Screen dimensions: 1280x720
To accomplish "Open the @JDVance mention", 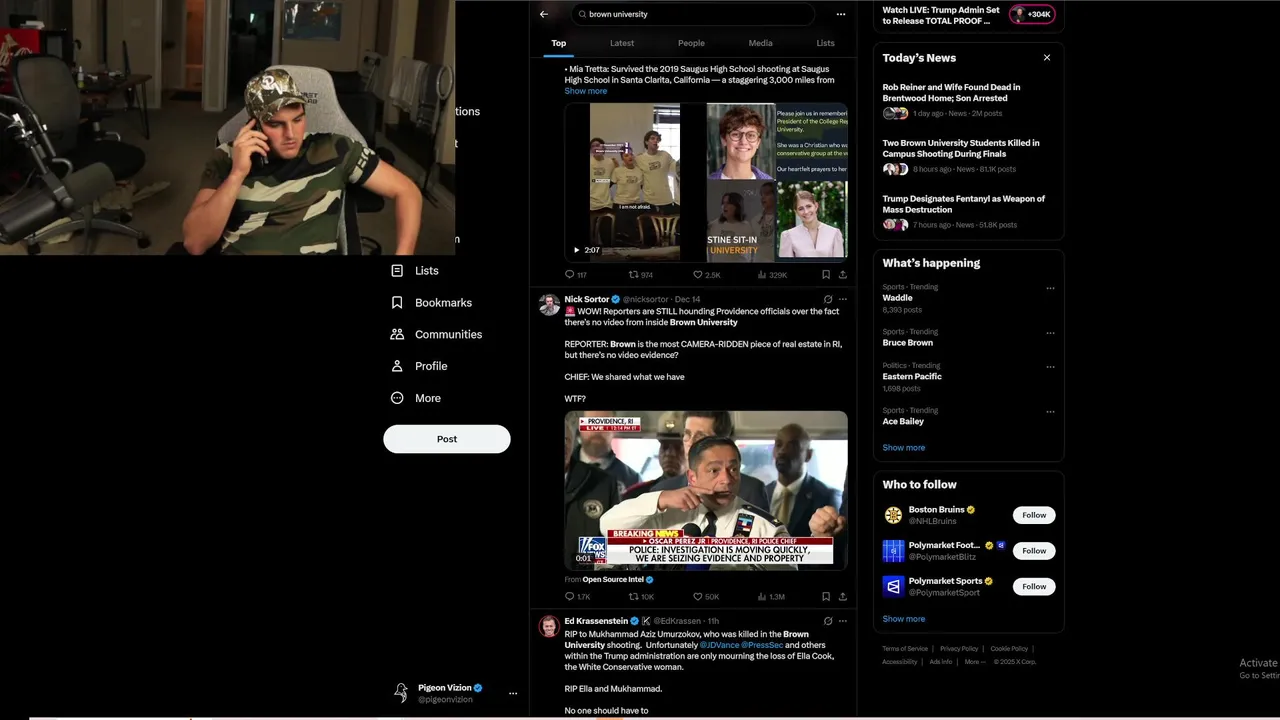I will point(719,645).
